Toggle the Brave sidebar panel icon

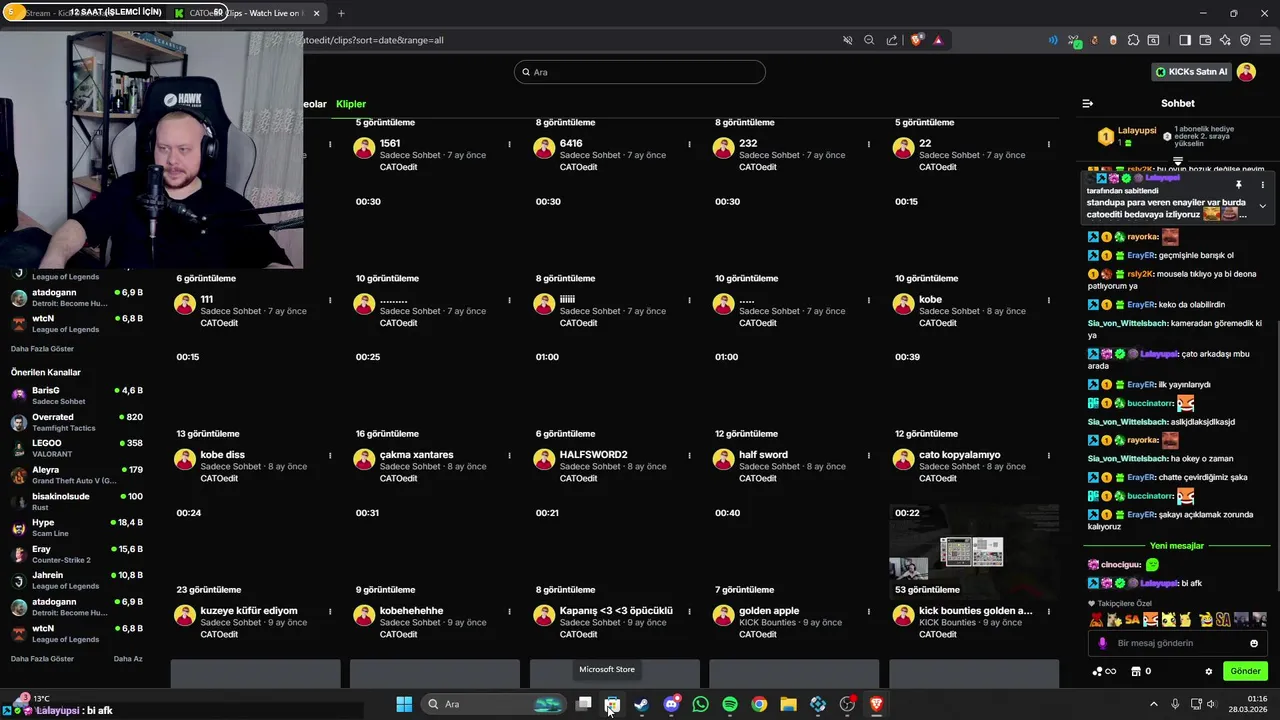click(x=1185, y=40)
